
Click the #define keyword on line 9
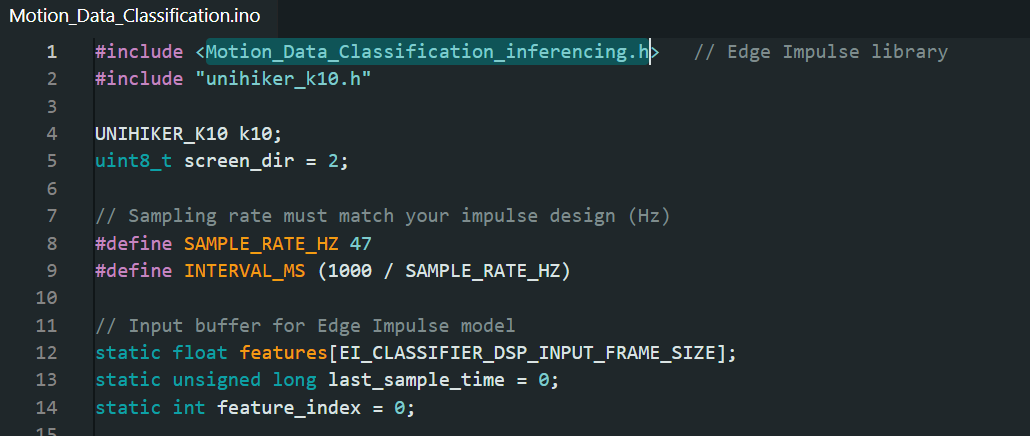[134, 271]
